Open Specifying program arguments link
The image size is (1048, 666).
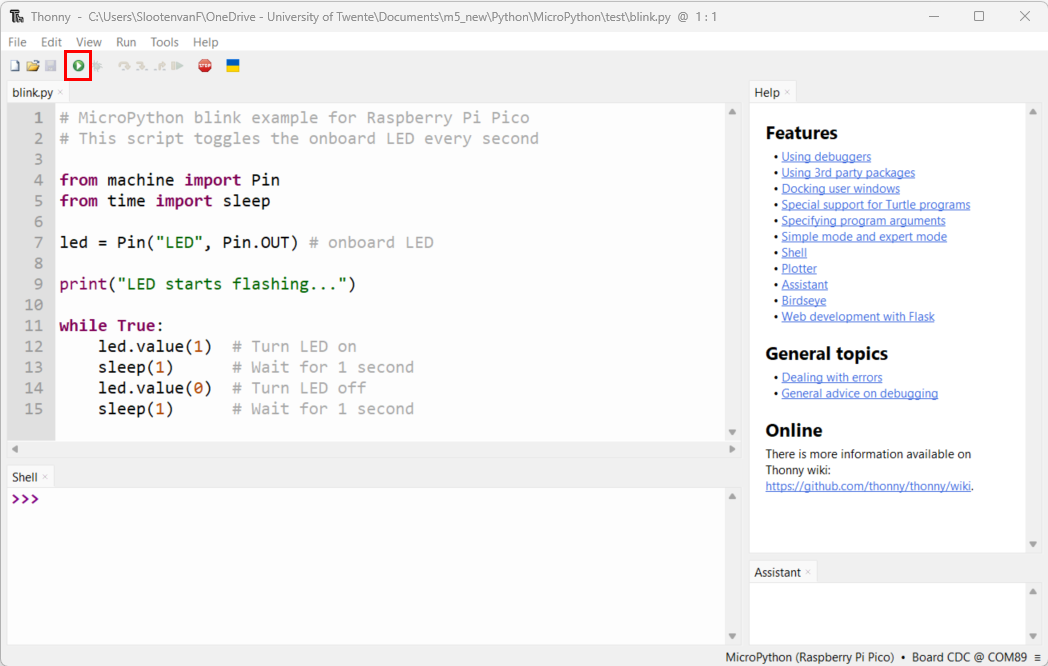[x=864, y=221]
